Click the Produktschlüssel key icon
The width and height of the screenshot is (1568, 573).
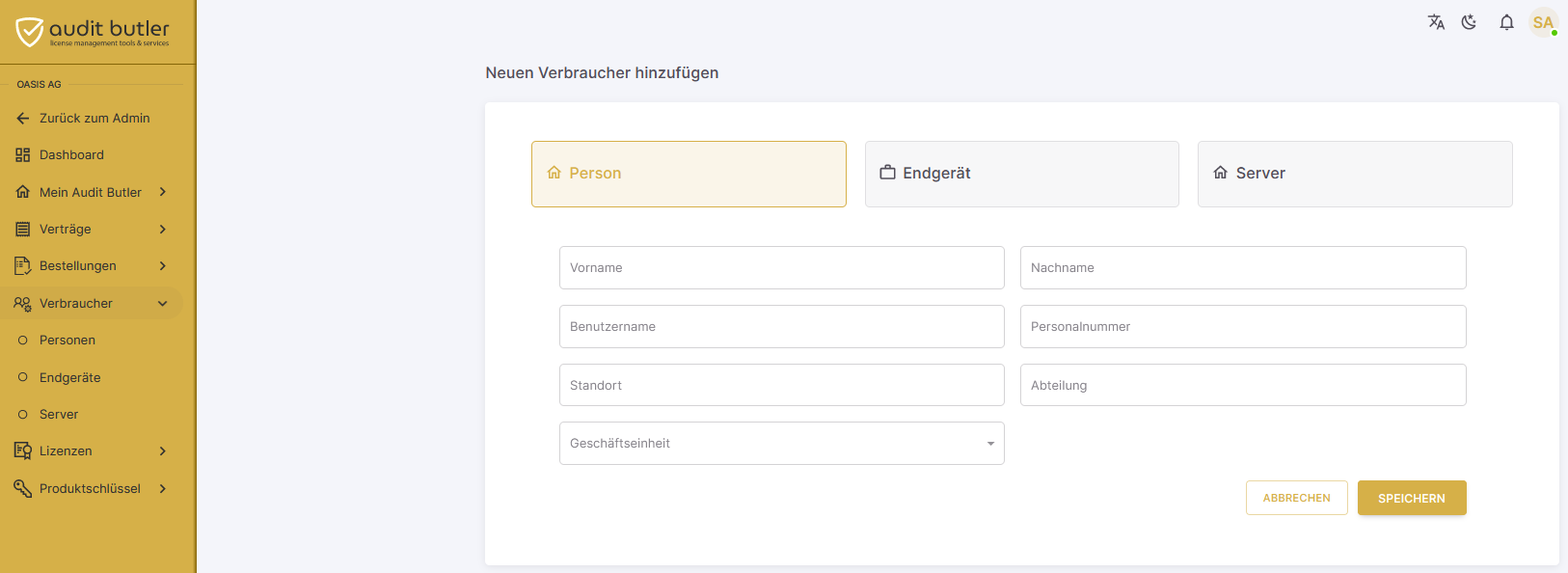pyautogui.click(x=23, y=488)
